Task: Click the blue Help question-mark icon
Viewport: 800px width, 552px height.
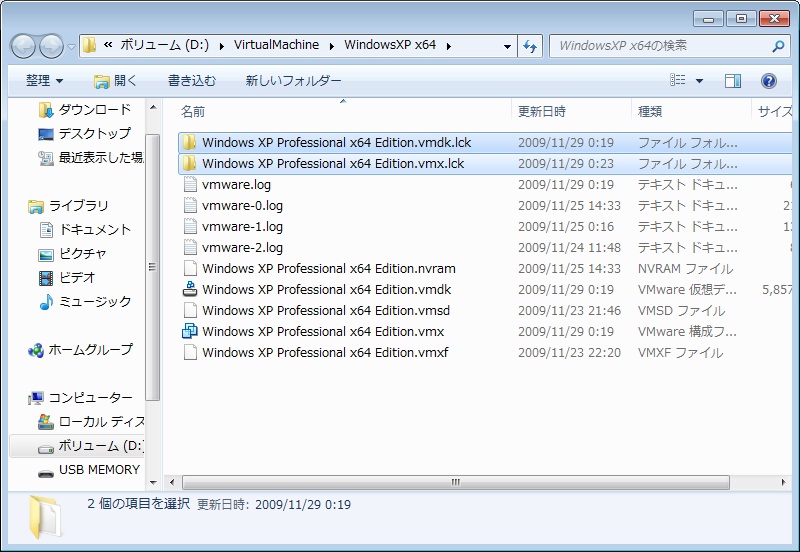Action: [768, 81]
